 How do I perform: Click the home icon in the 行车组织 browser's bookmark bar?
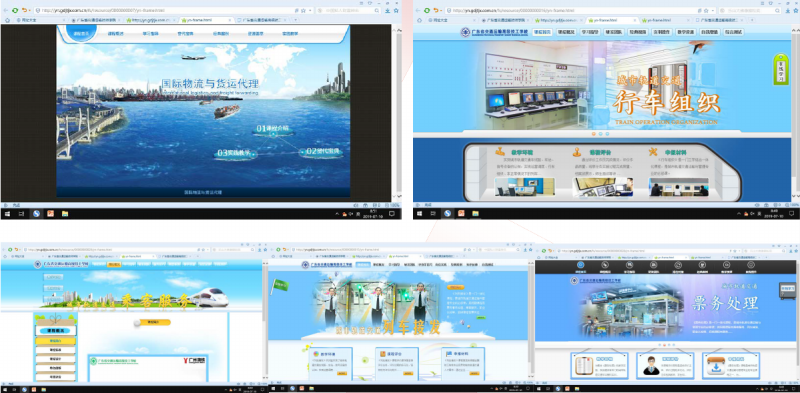(x=419, y=20)
